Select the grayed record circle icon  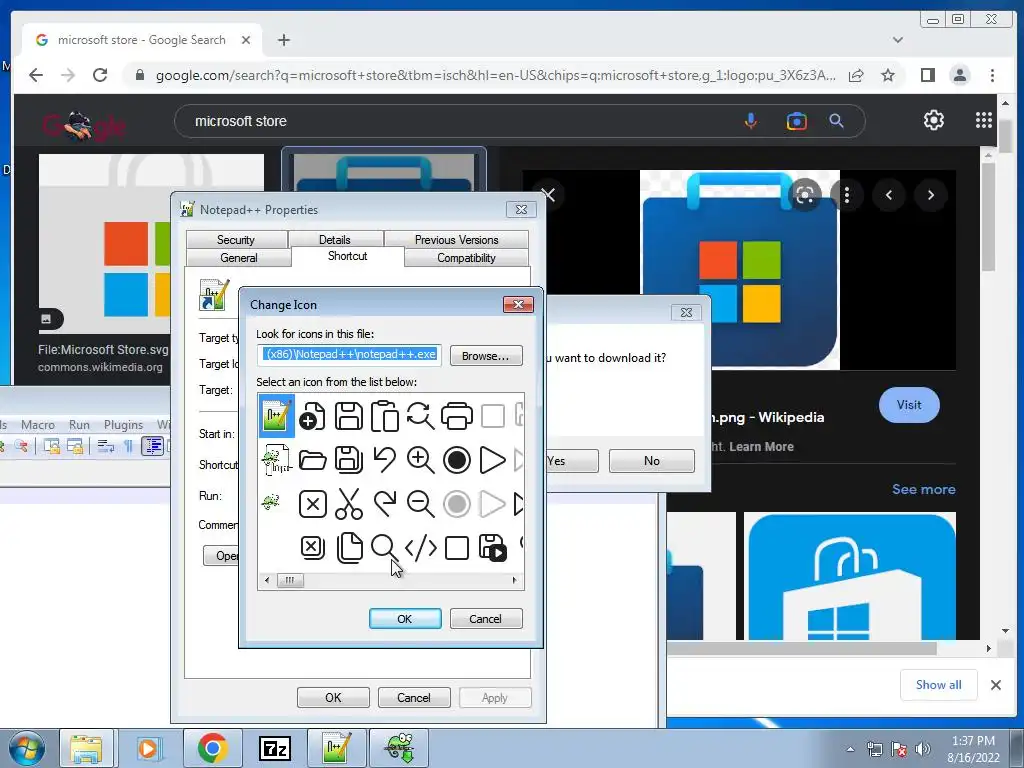click(x=456, y=504)
